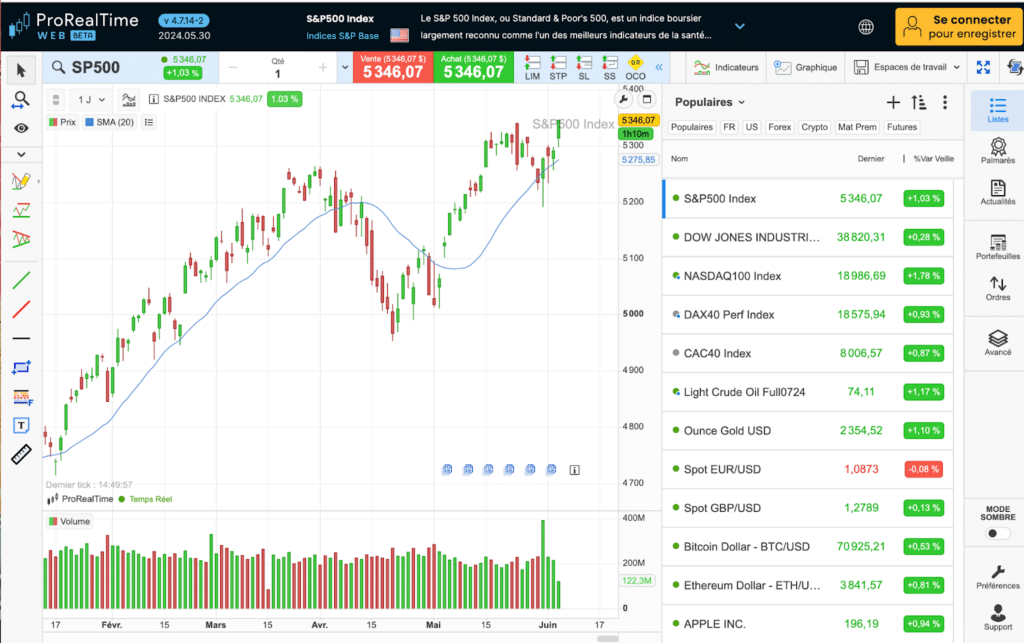Place an STP stop order
Viewport: 1024px width, 643px height.
coord(558,68)
